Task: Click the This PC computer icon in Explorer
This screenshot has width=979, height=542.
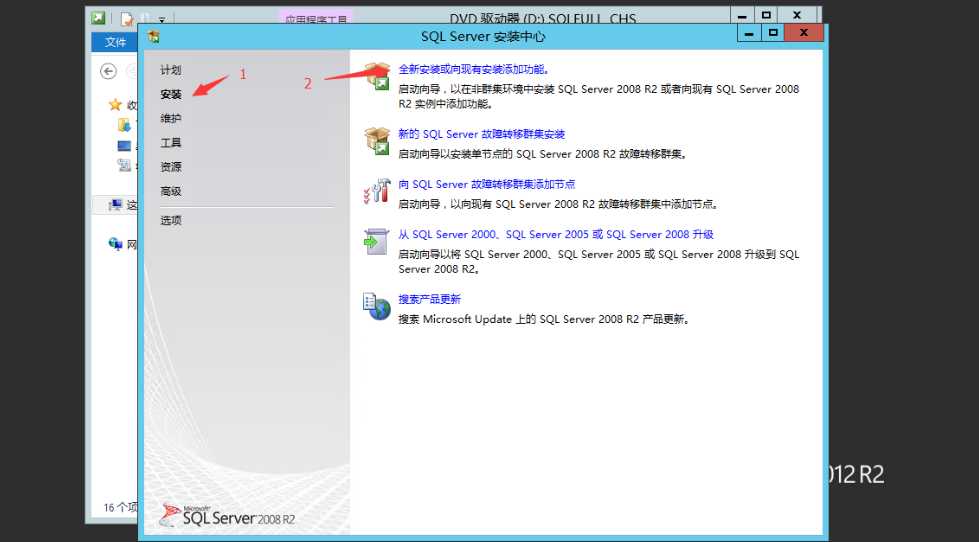Action: (x=115, y=205)
